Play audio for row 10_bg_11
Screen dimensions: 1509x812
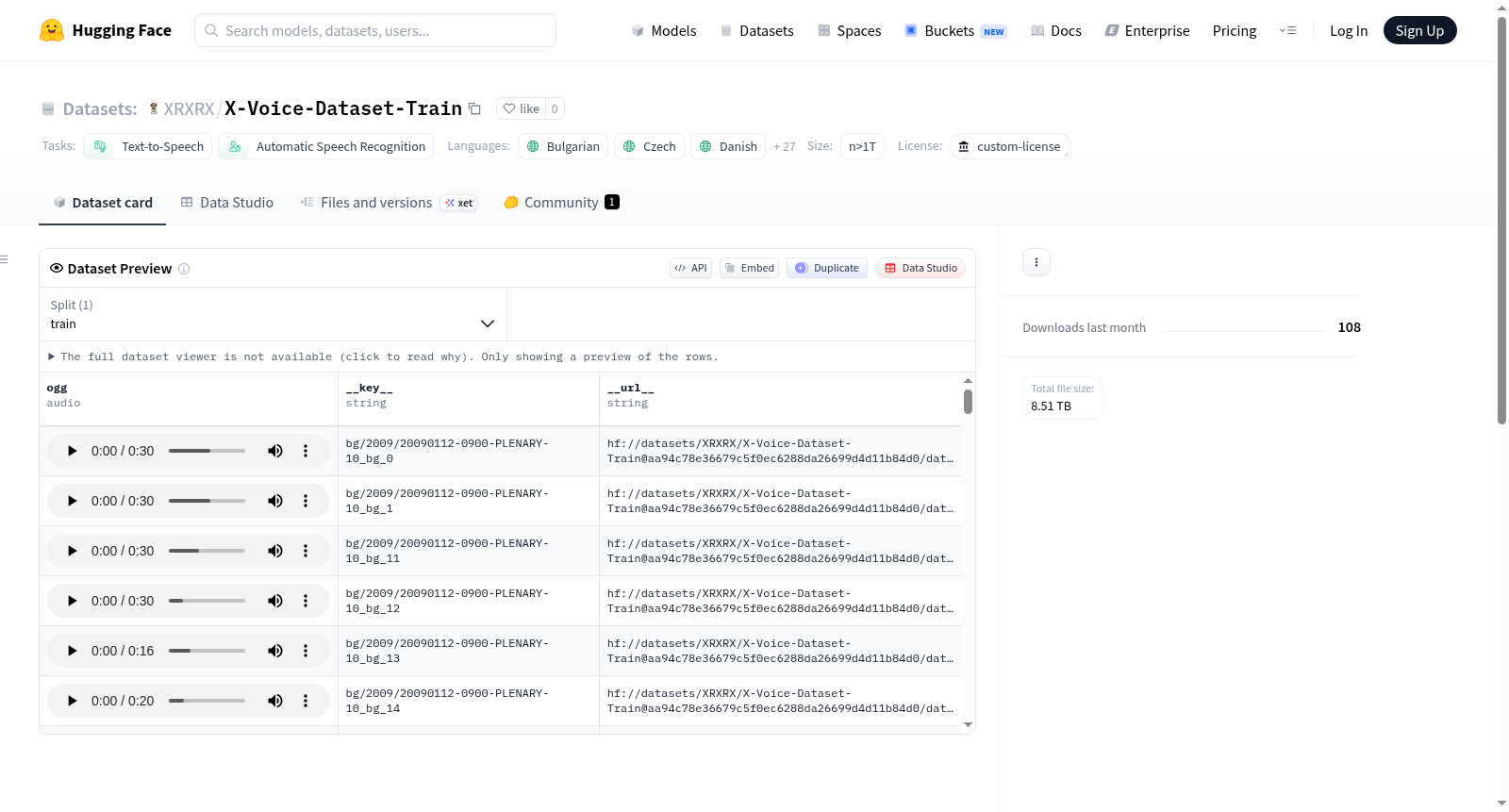(72, 551)
